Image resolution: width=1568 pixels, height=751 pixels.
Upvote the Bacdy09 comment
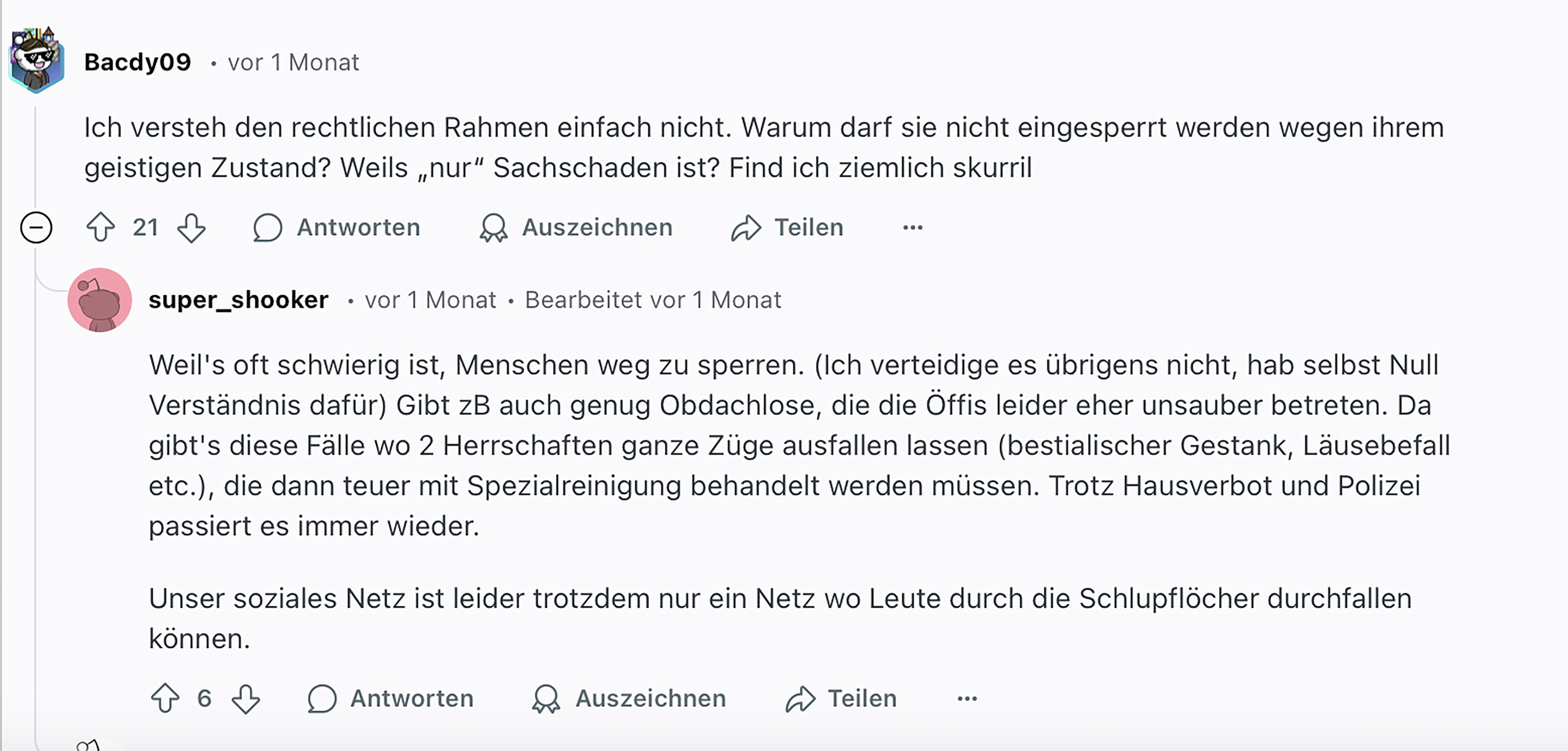click(x=100, y=228)
